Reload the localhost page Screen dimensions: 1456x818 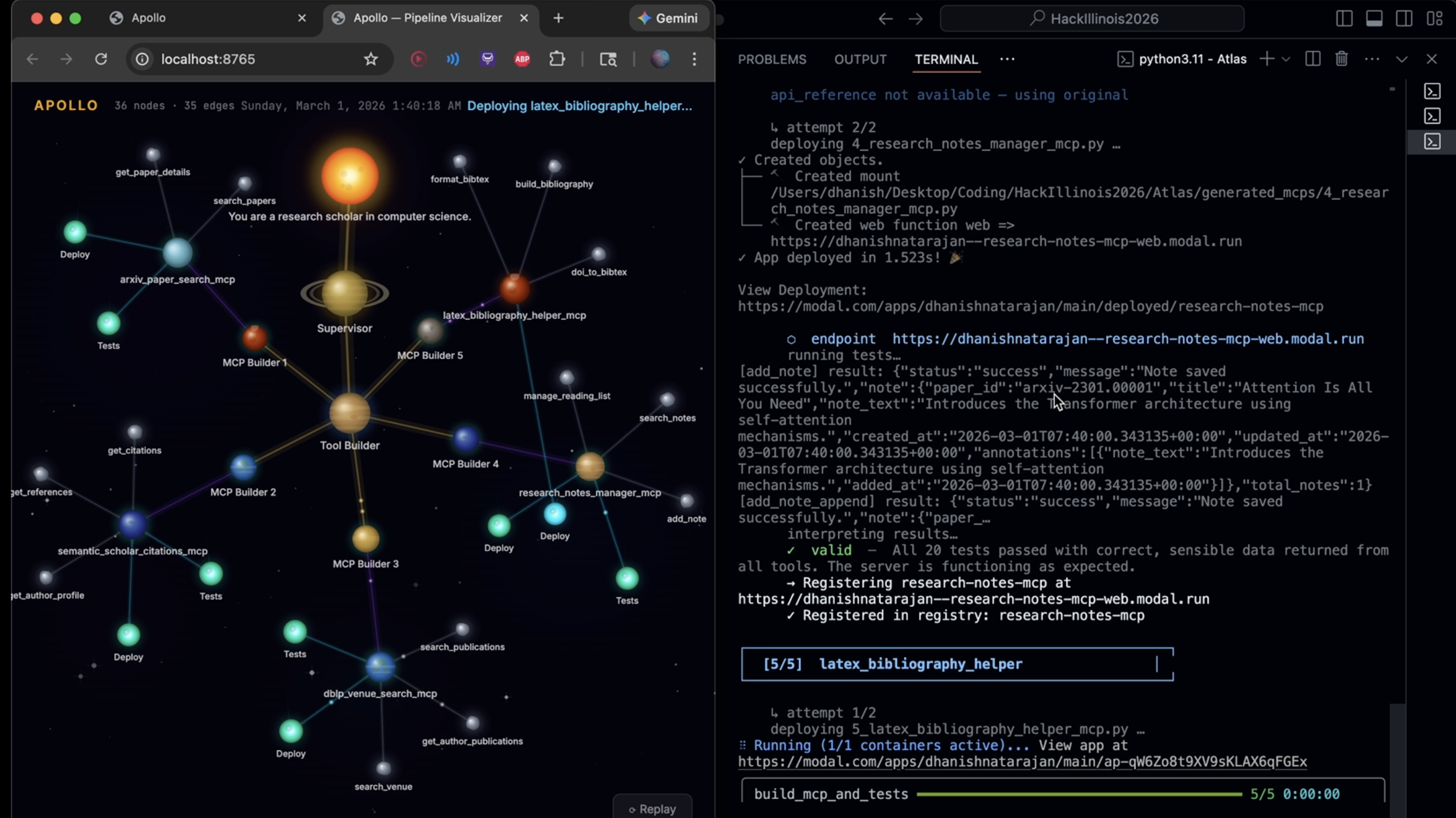pos(101,59)
